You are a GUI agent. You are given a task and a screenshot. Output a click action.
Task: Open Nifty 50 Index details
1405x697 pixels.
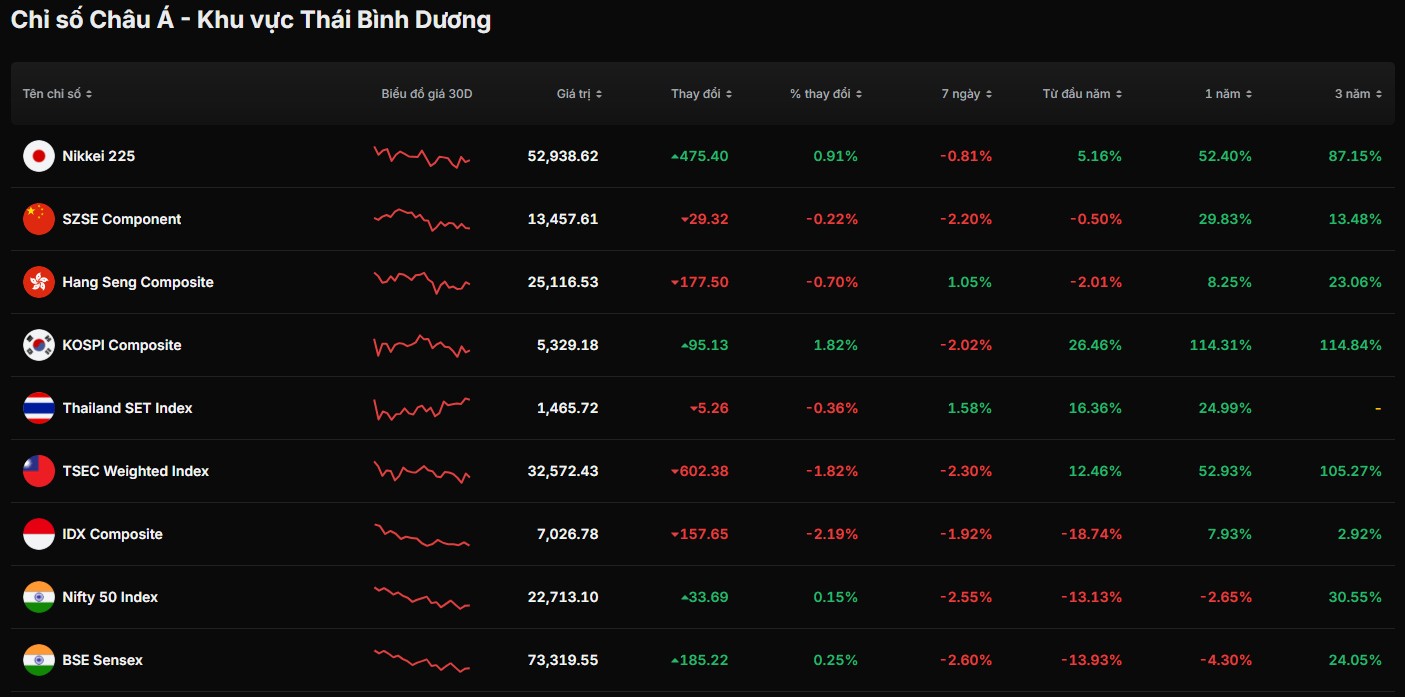(110, 597)
